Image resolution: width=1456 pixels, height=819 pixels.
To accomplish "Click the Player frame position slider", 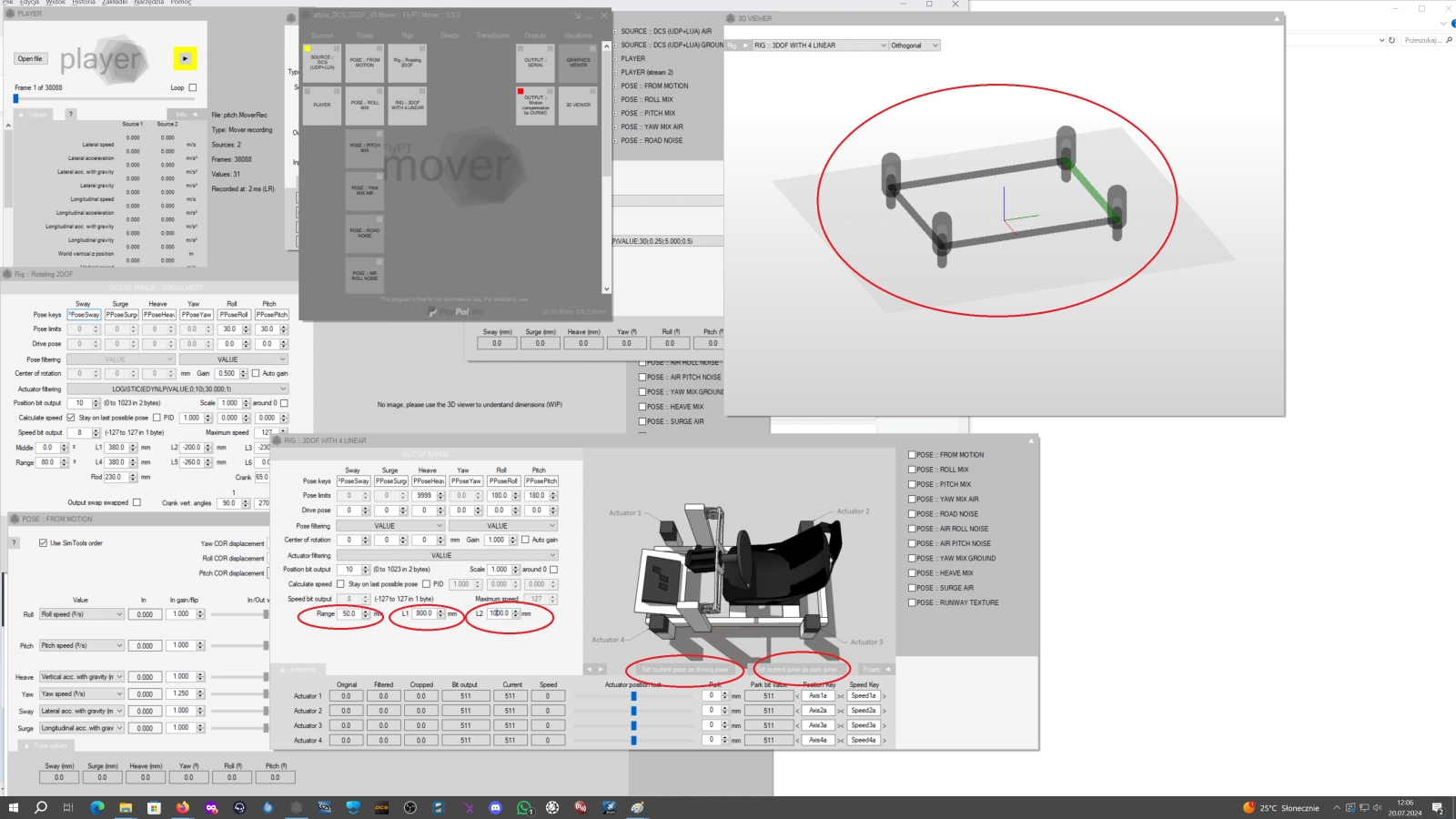I will tap(104, 98).
